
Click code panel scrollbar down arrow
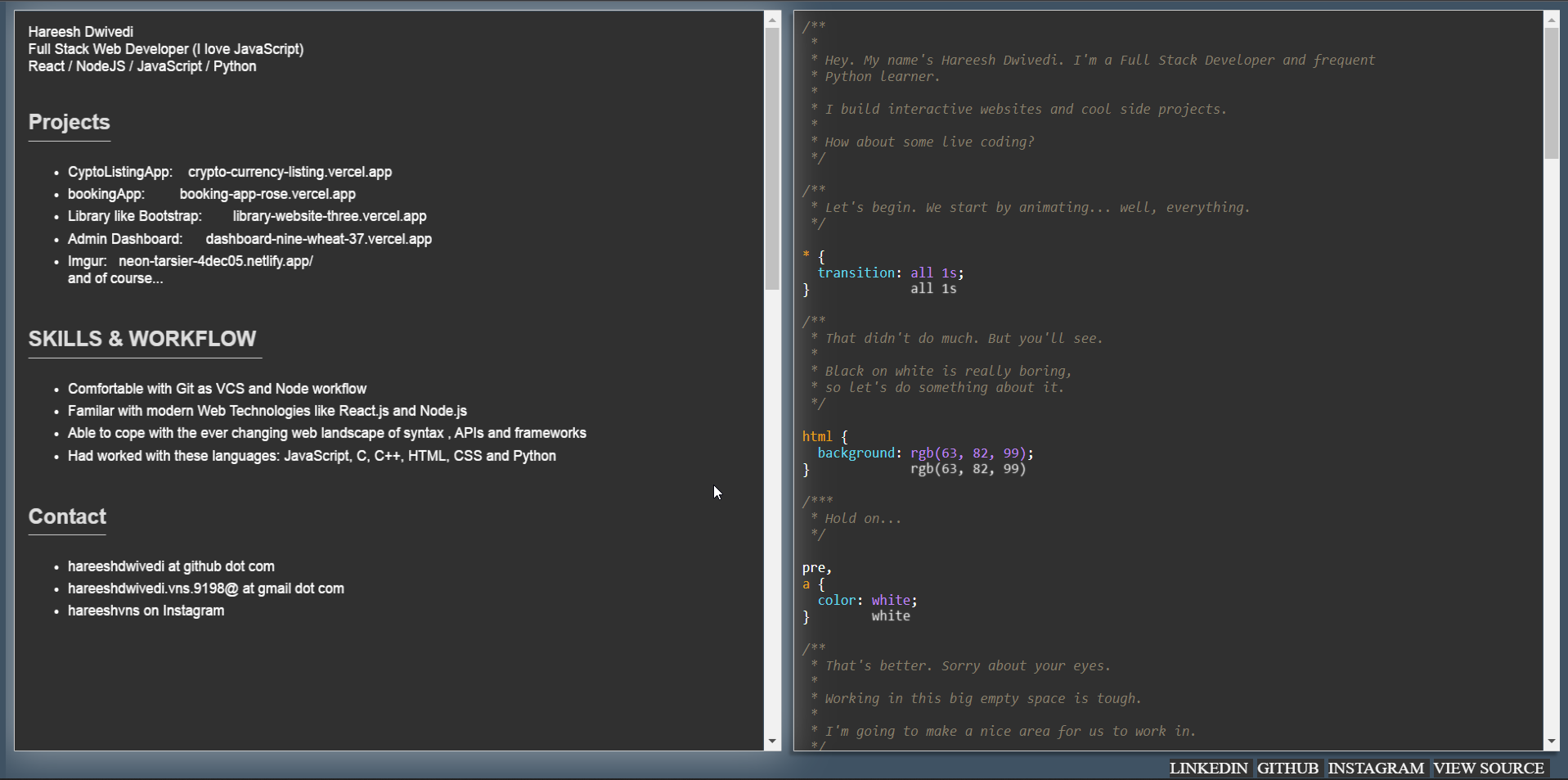pyautogui.click(x=1552, y=742)
